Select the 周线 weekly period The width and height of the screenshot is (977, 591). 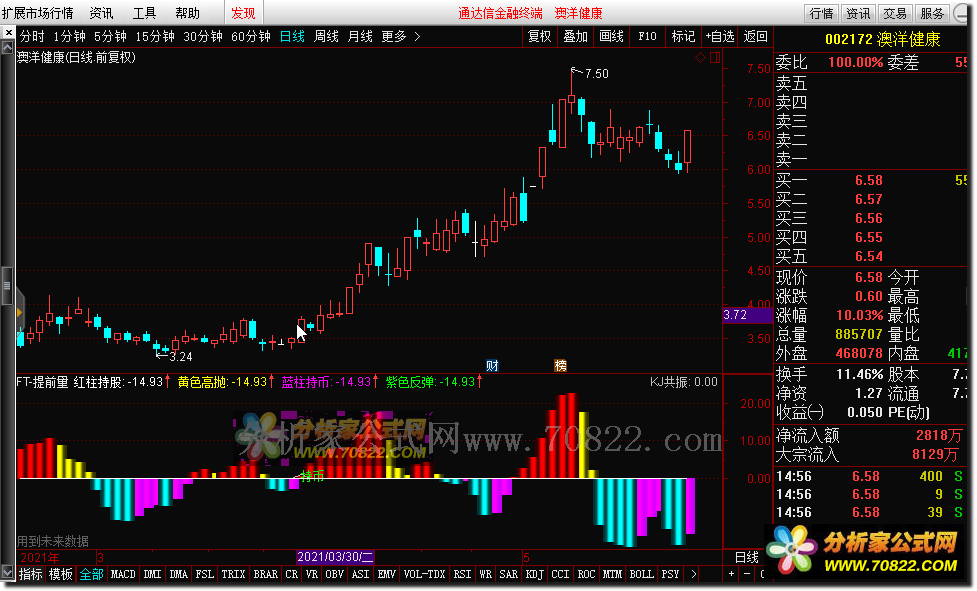click(326, 37)
